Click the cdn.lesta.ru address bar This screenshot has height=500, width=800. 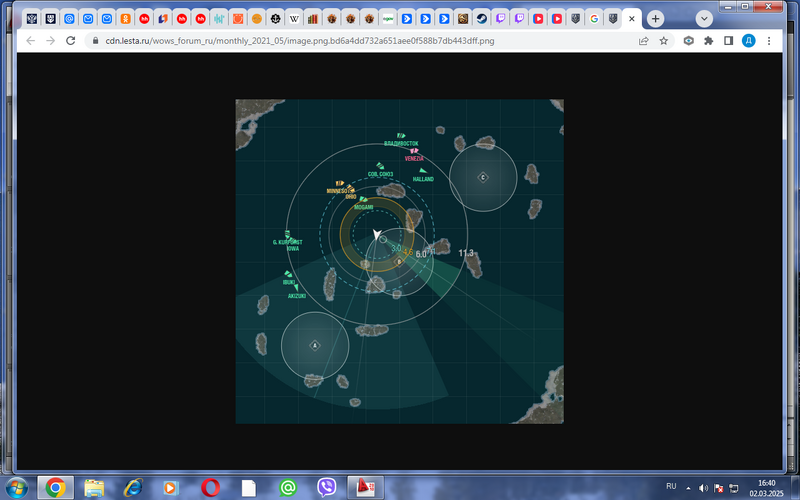coord(299,41)
